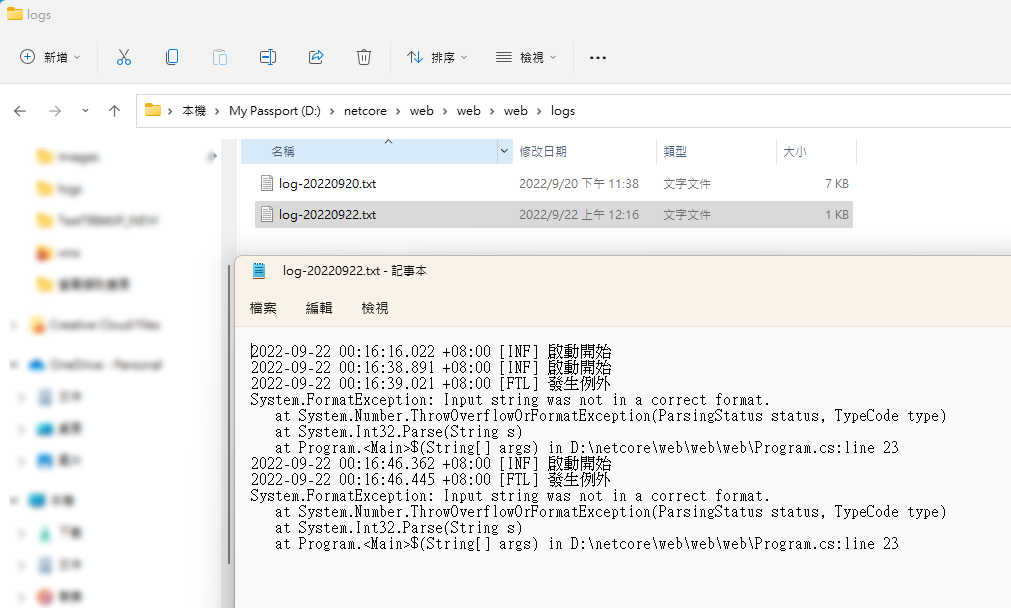Click log-20220922.txt file icon
The width and height of the screenshot is (1011, 608).
[x=266, y=215]
